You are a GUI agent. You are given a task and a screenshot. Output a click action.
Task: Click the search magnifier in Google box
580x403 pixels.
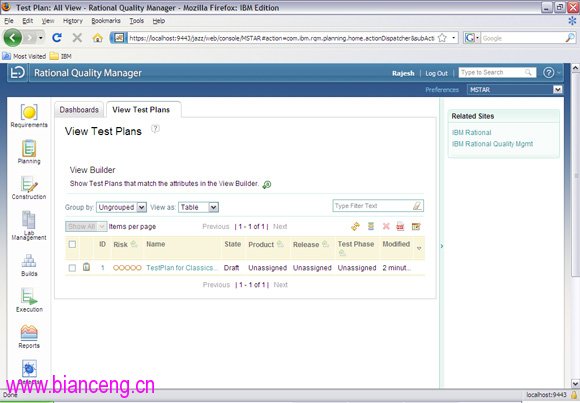coord(570,38)
